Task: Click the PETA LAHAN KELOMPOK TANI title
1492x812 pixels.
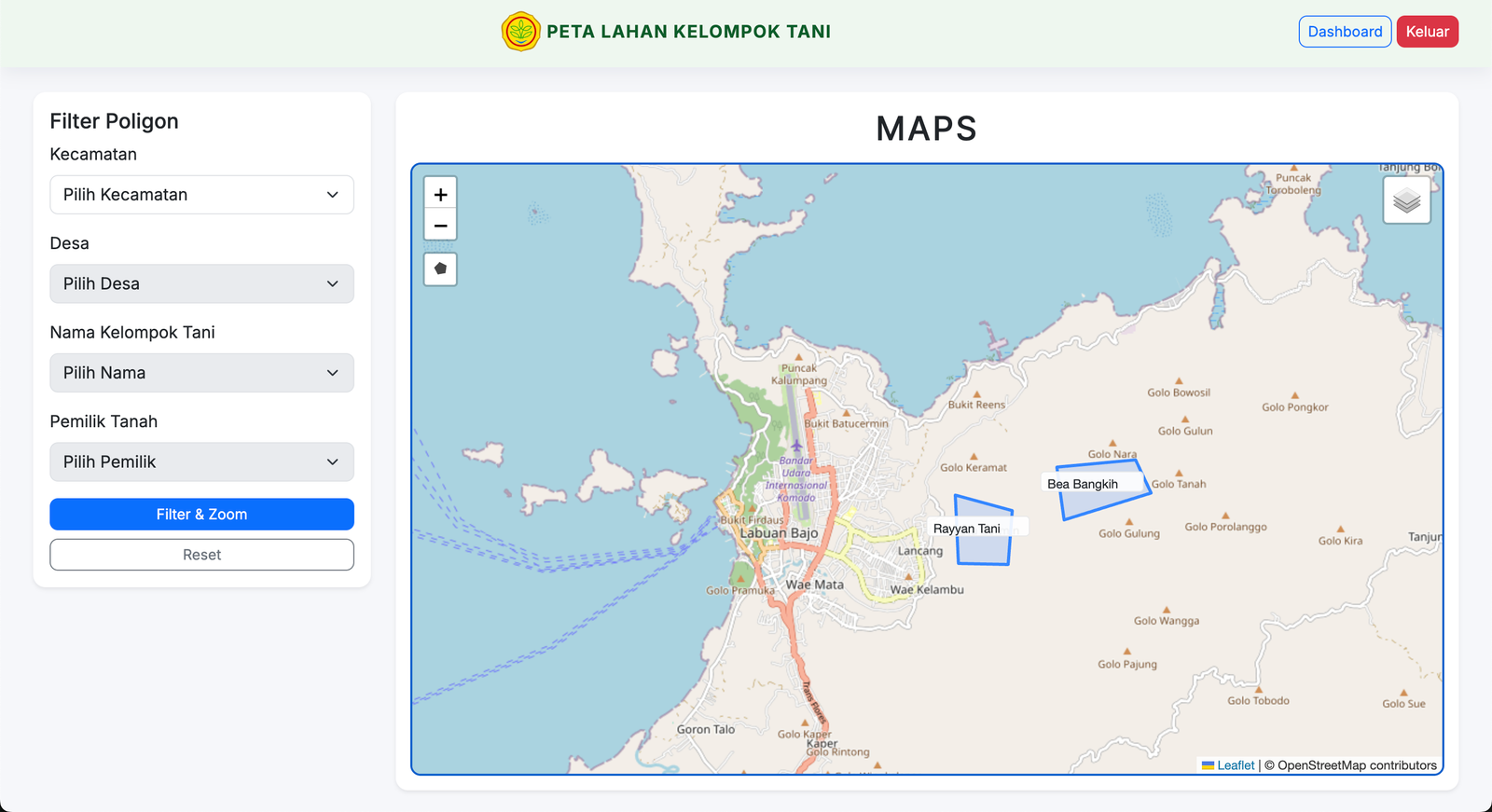Action: 688,32
